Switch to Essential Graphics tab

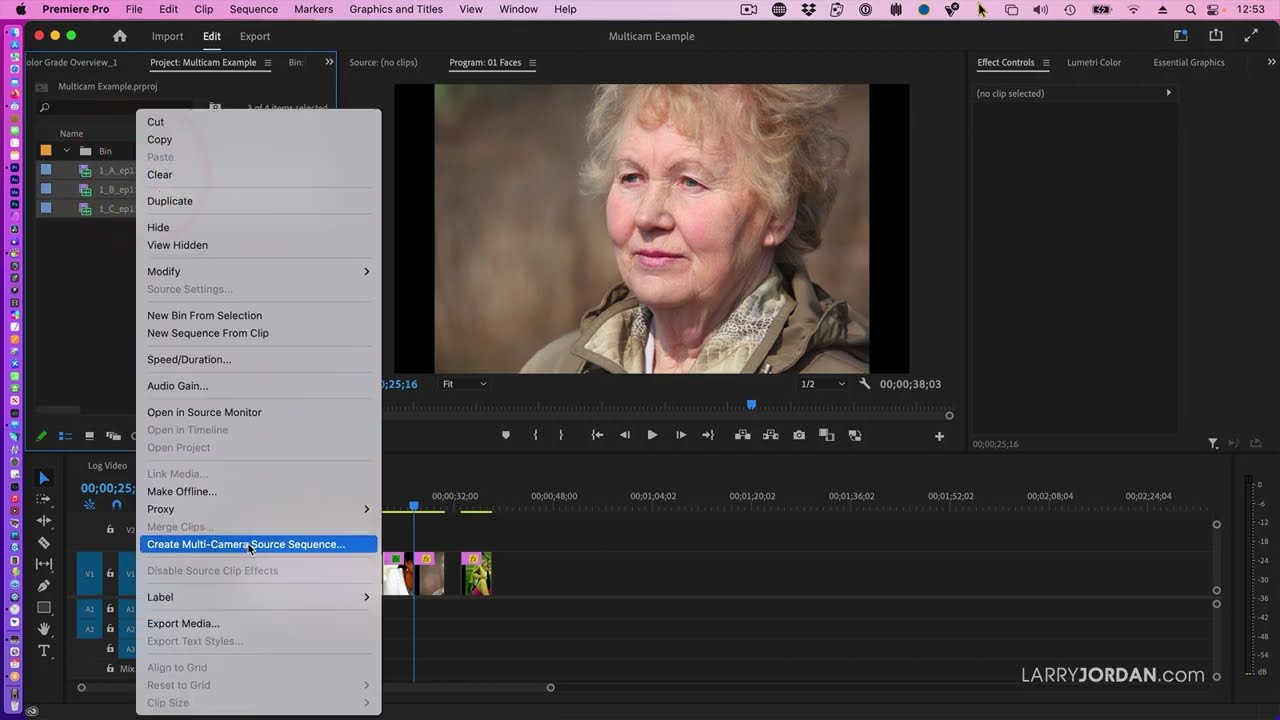(x=1189, y=62)
